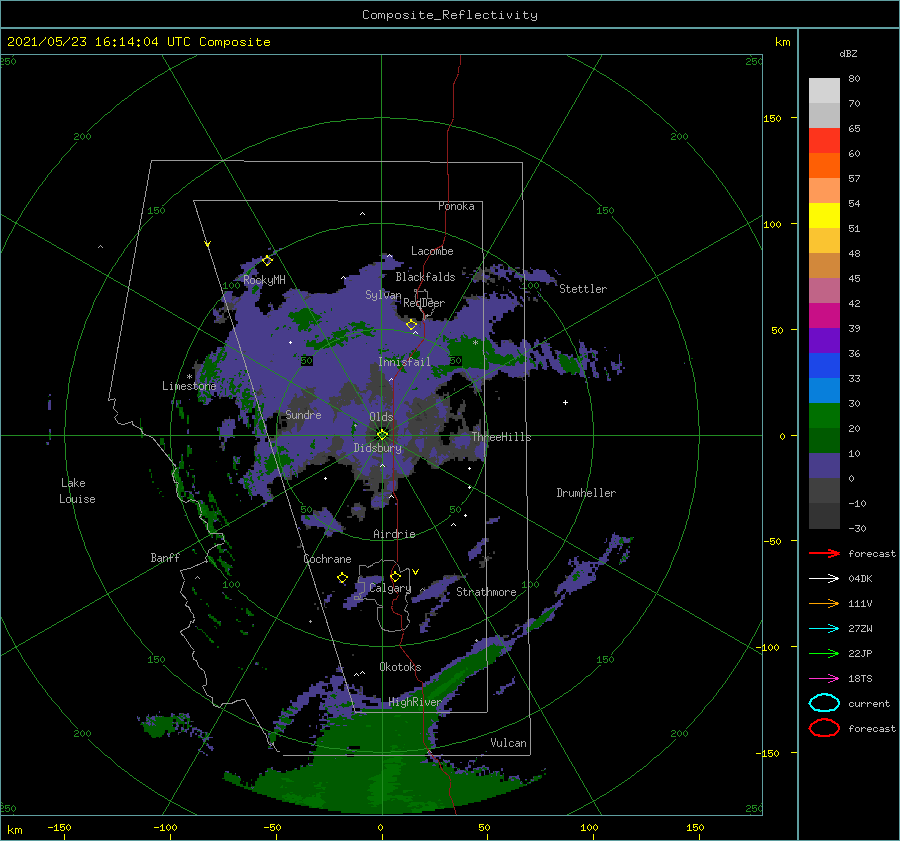Click the Okotoks city label
Screen dimensions: 900x841
400,666
